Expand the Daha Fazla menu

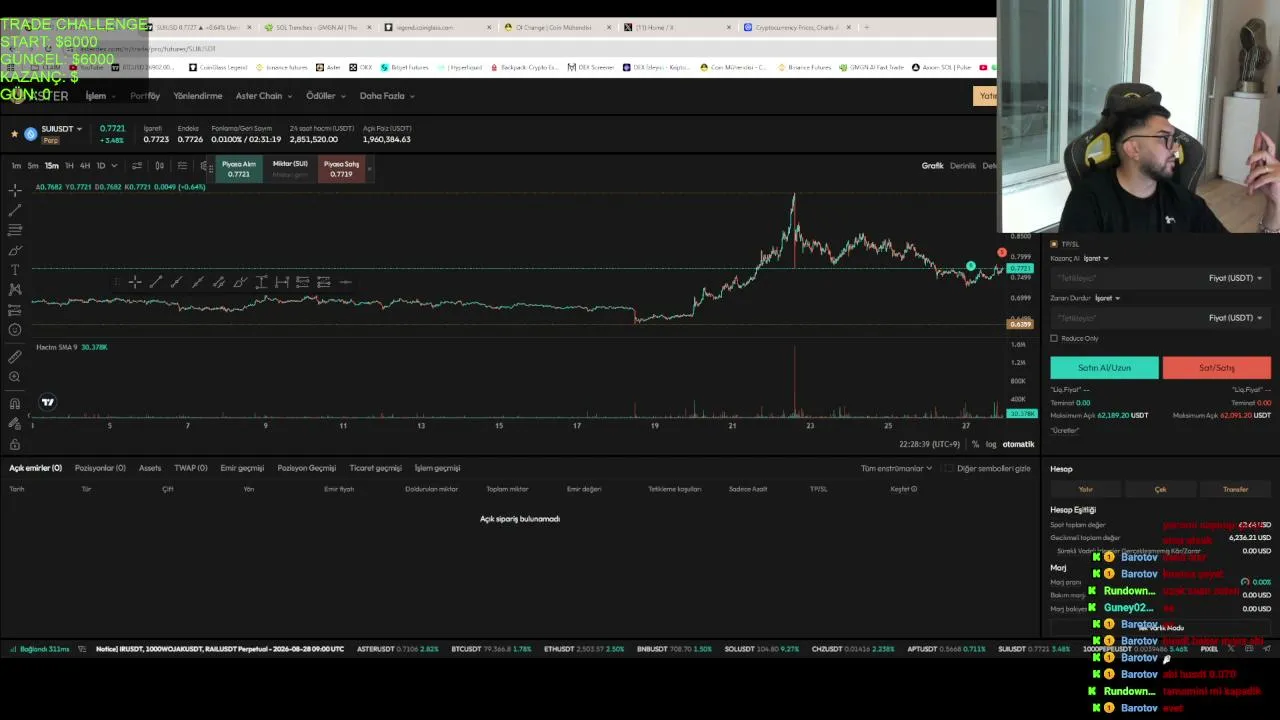pos(387,96)
